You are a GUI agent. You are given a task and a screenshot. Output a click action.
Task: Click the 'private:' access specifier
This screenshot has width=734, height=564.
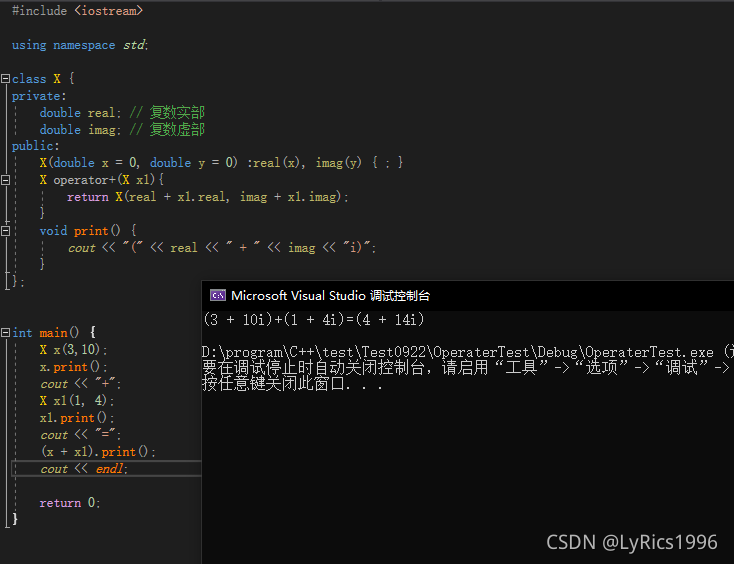point(39,96)
